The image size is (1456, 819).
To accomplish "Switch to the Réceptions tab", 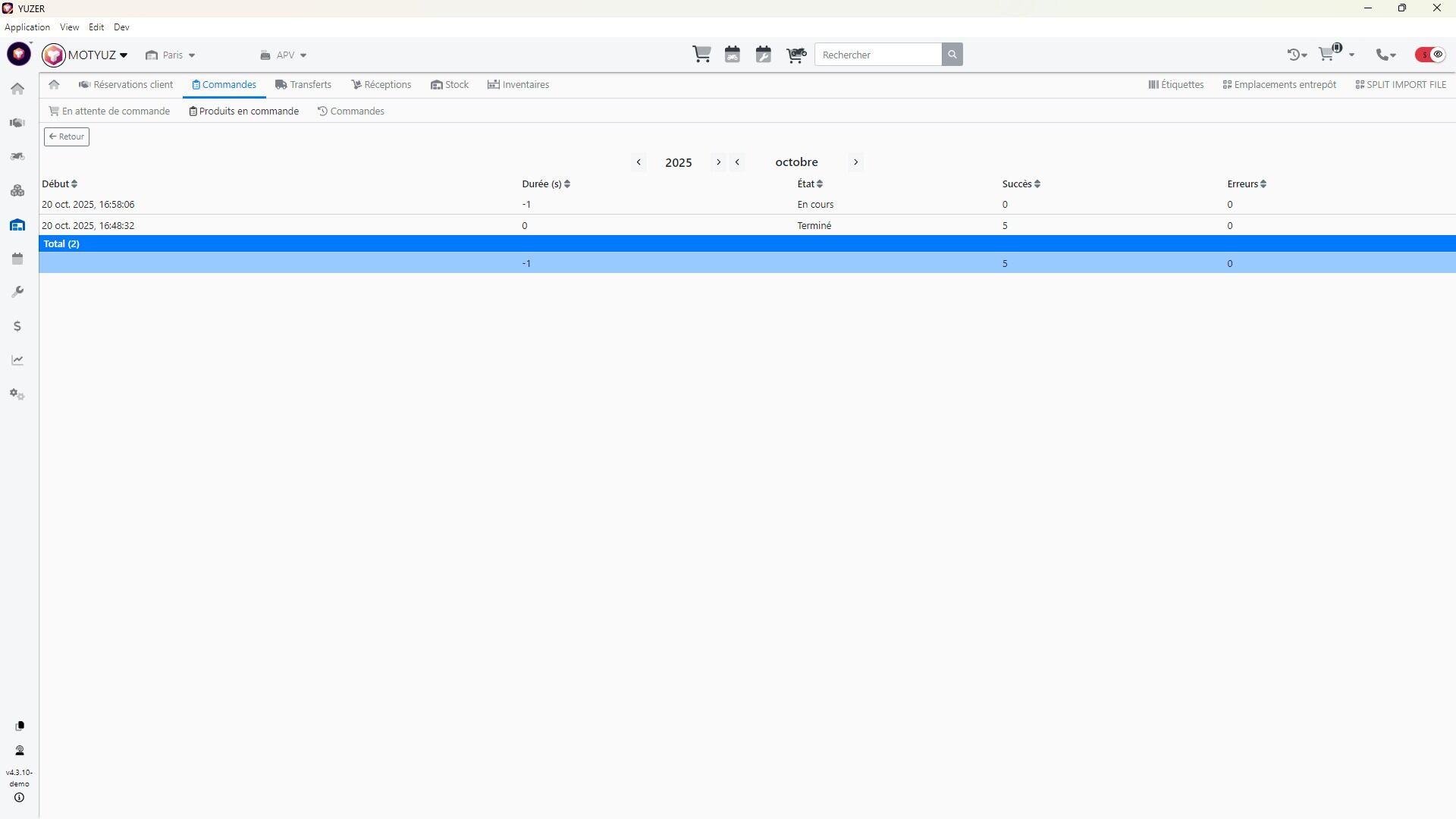I will 381,85.
